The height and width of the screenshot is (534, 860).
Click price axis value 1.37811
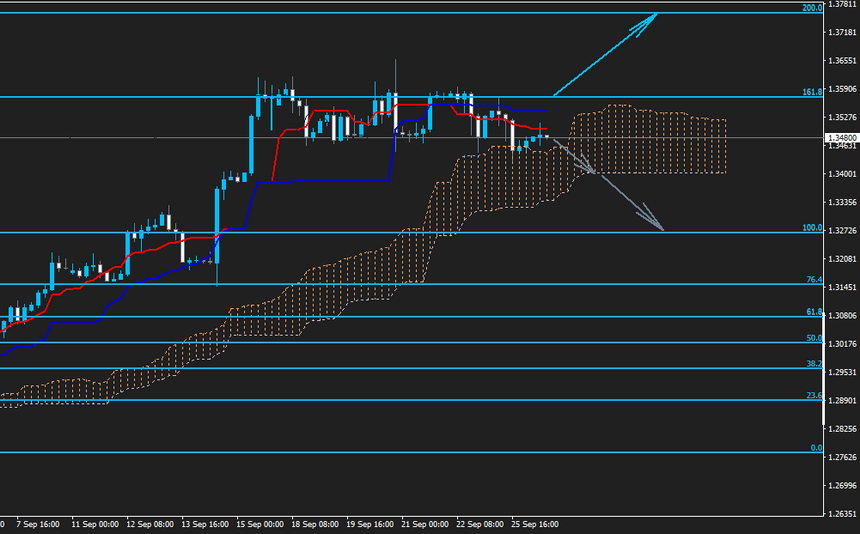(x=842, y=4)
